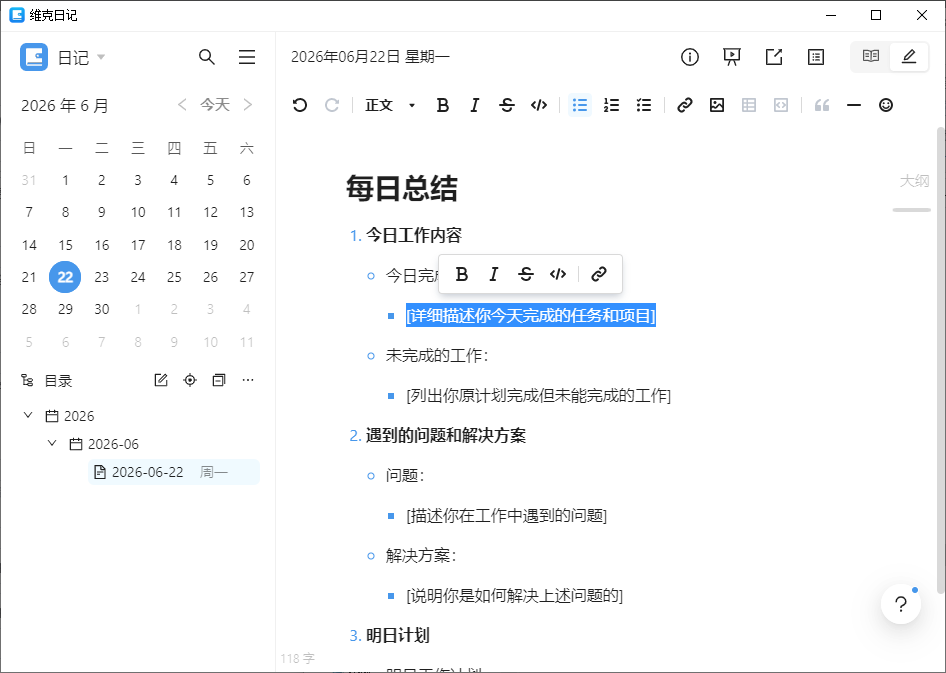Viewport: 946px width, 673px height.
Task: Click the redo icon in editor toolbar
Action: click(x=332, y=106)
